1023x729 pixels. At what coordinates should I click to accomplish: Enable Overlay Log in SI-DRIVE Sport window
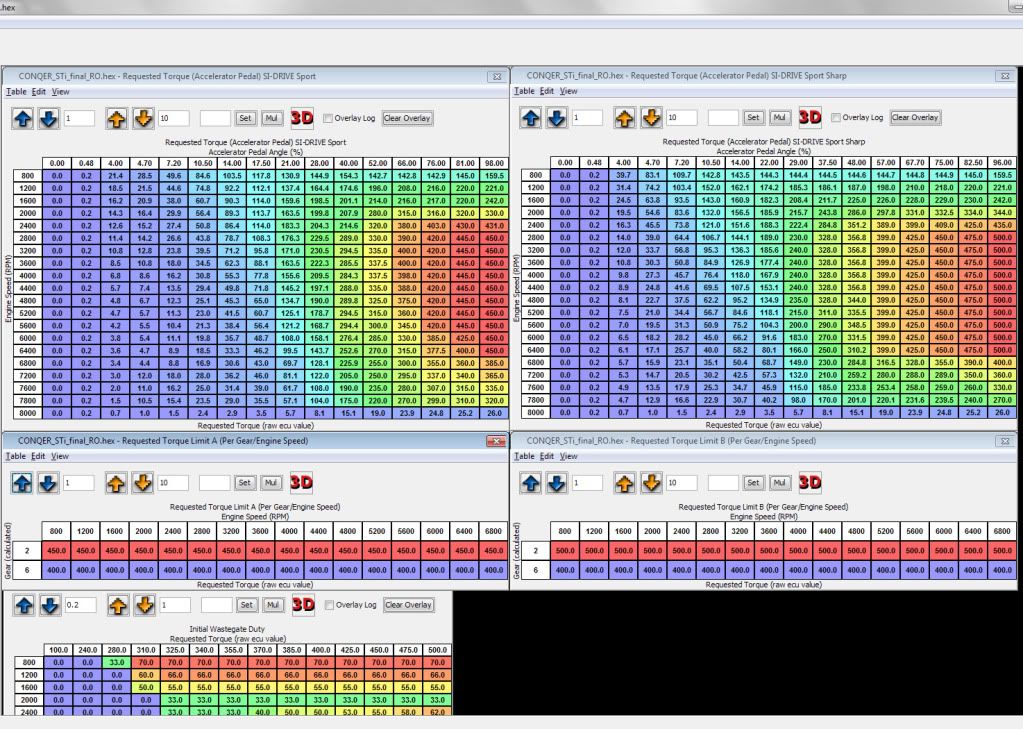pyautogui.click(x=328, y=118)
